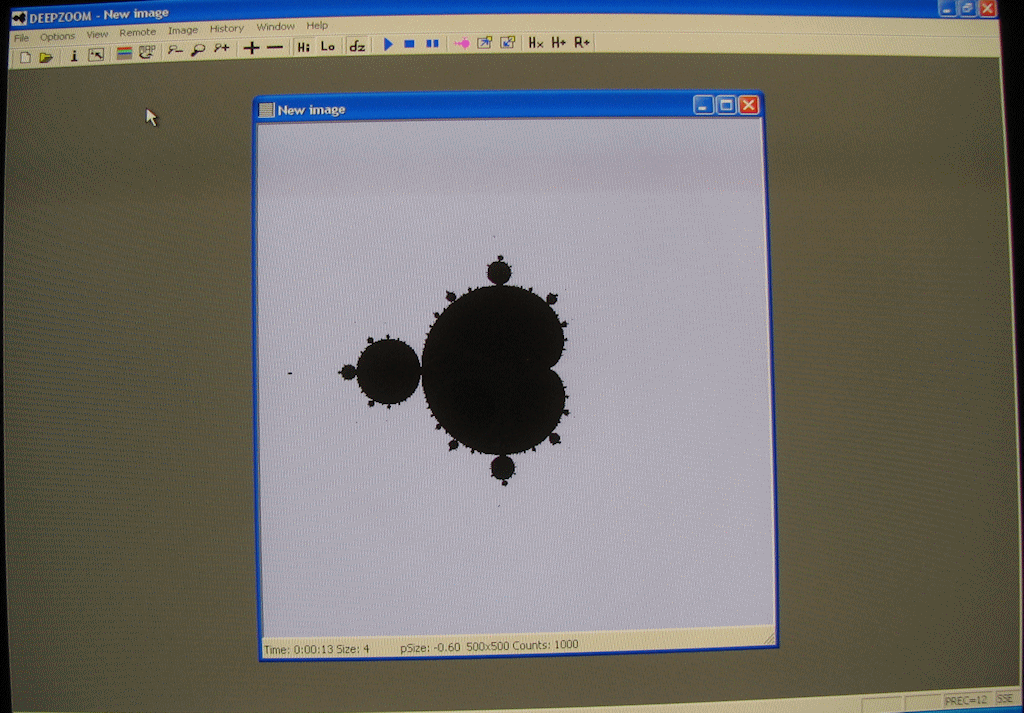Click the H+ history toolbar icon
1024x713 pixels.
click(x=558, y=42)
